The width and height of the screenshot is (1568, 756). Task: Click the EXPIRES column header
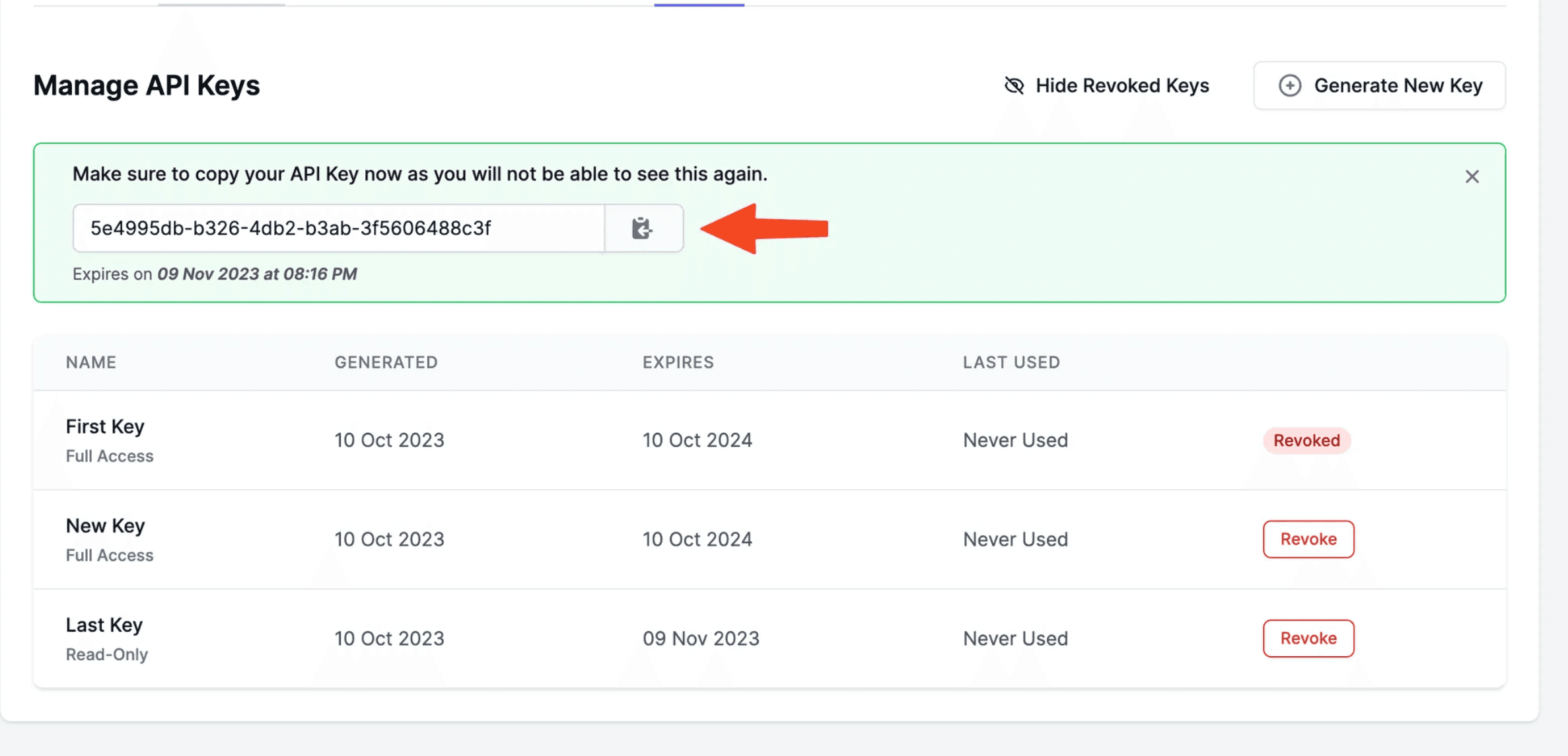click(x=678, y=362)
